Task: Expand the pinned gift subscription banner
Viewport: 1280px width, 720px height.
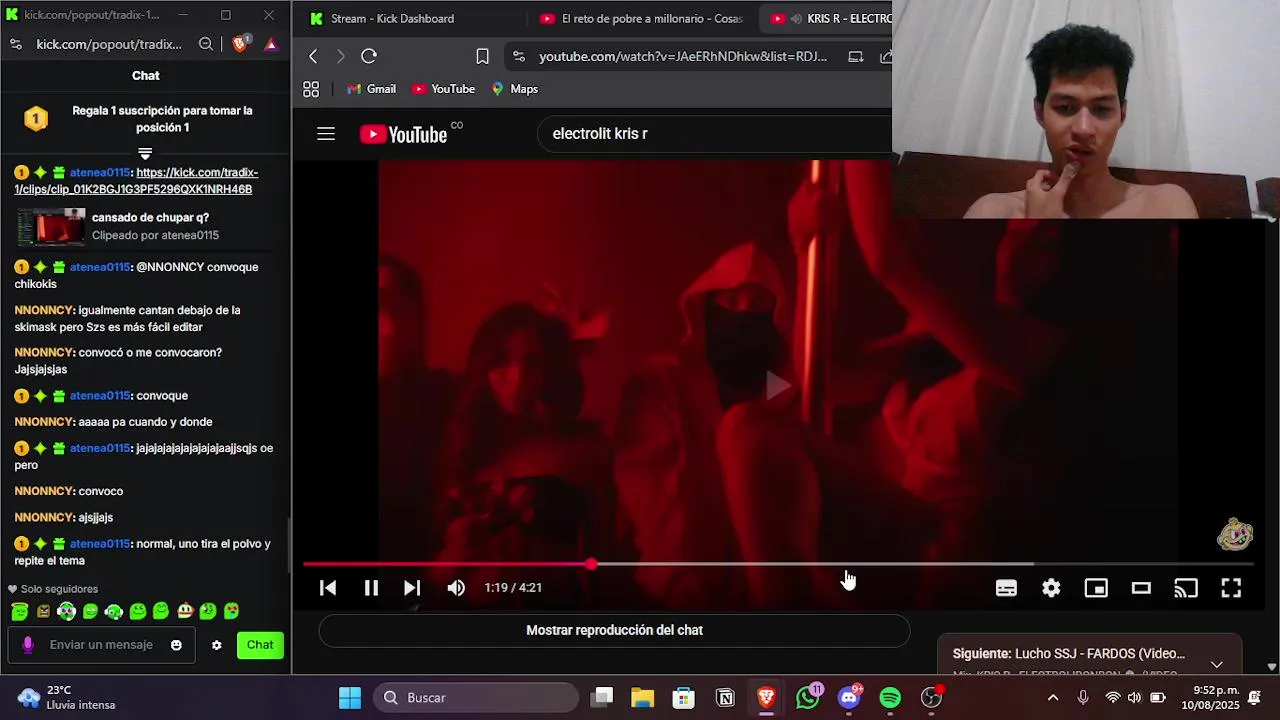Action: [x=145, y=153]
